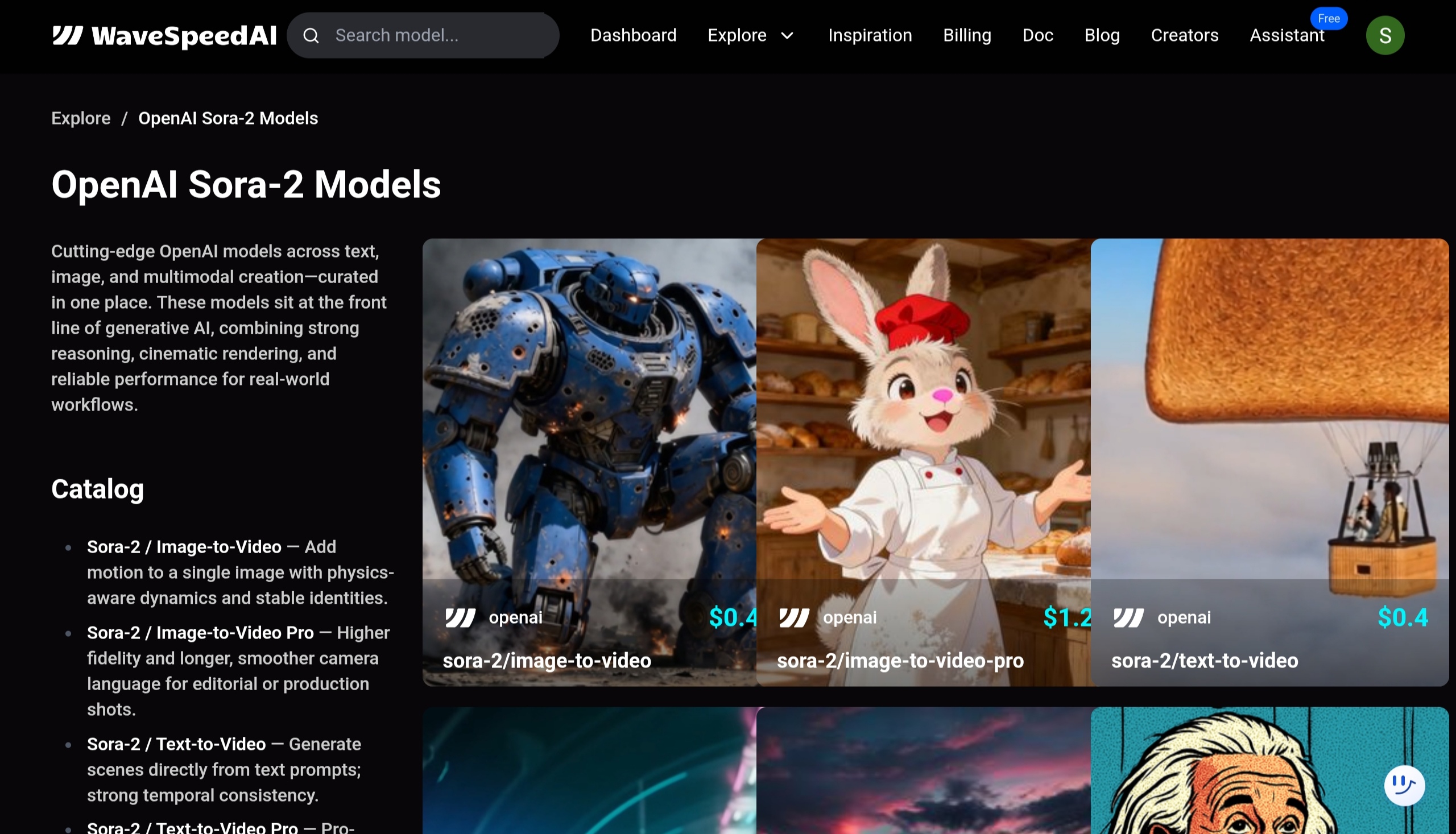Click the provider logo on image-to-video-pro card
The height and width of the screenshot is (834, 1456).
tap(794, 617)
